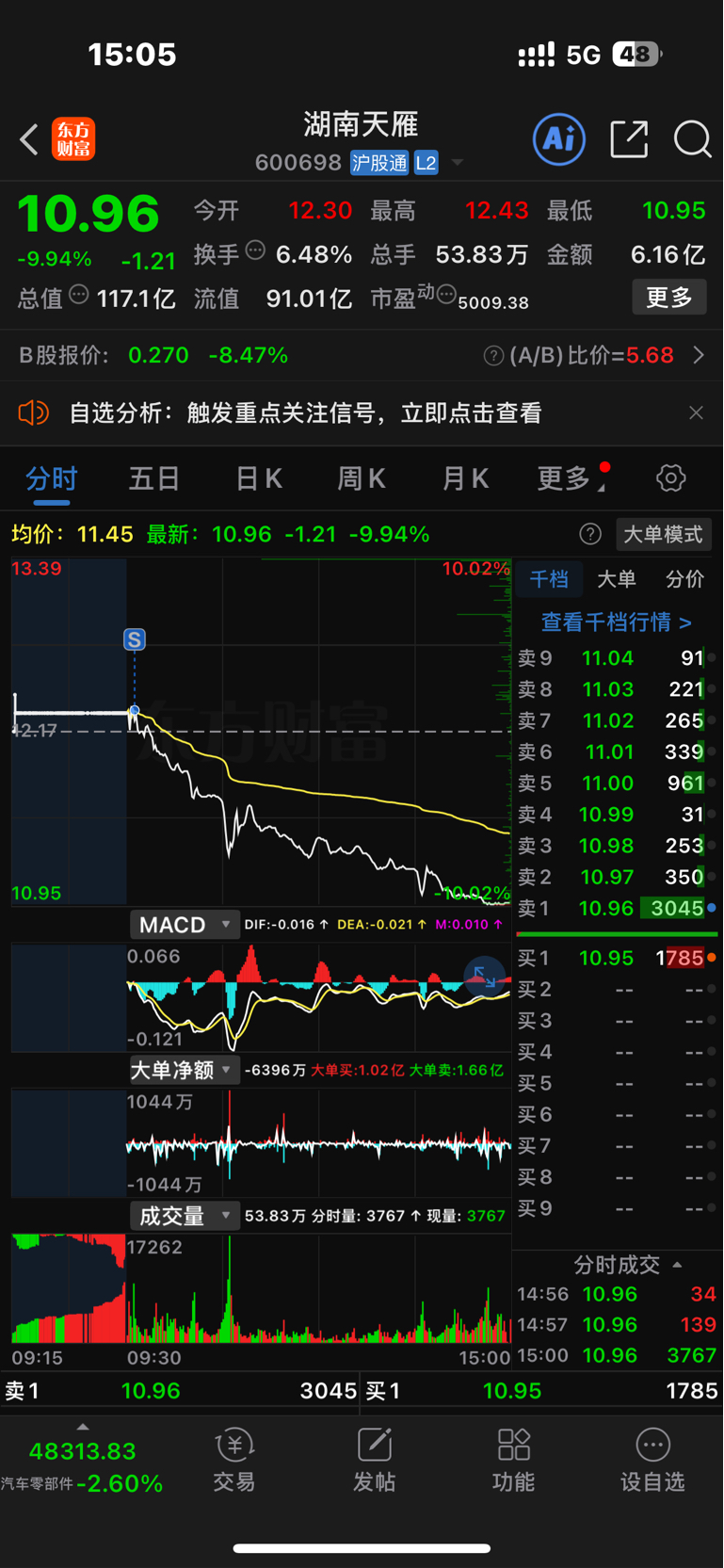Tap the bottom 买1 10.95 quote bar
Image resolution: width=724 pixels, height=1568 pixels.
[542, 1391]
